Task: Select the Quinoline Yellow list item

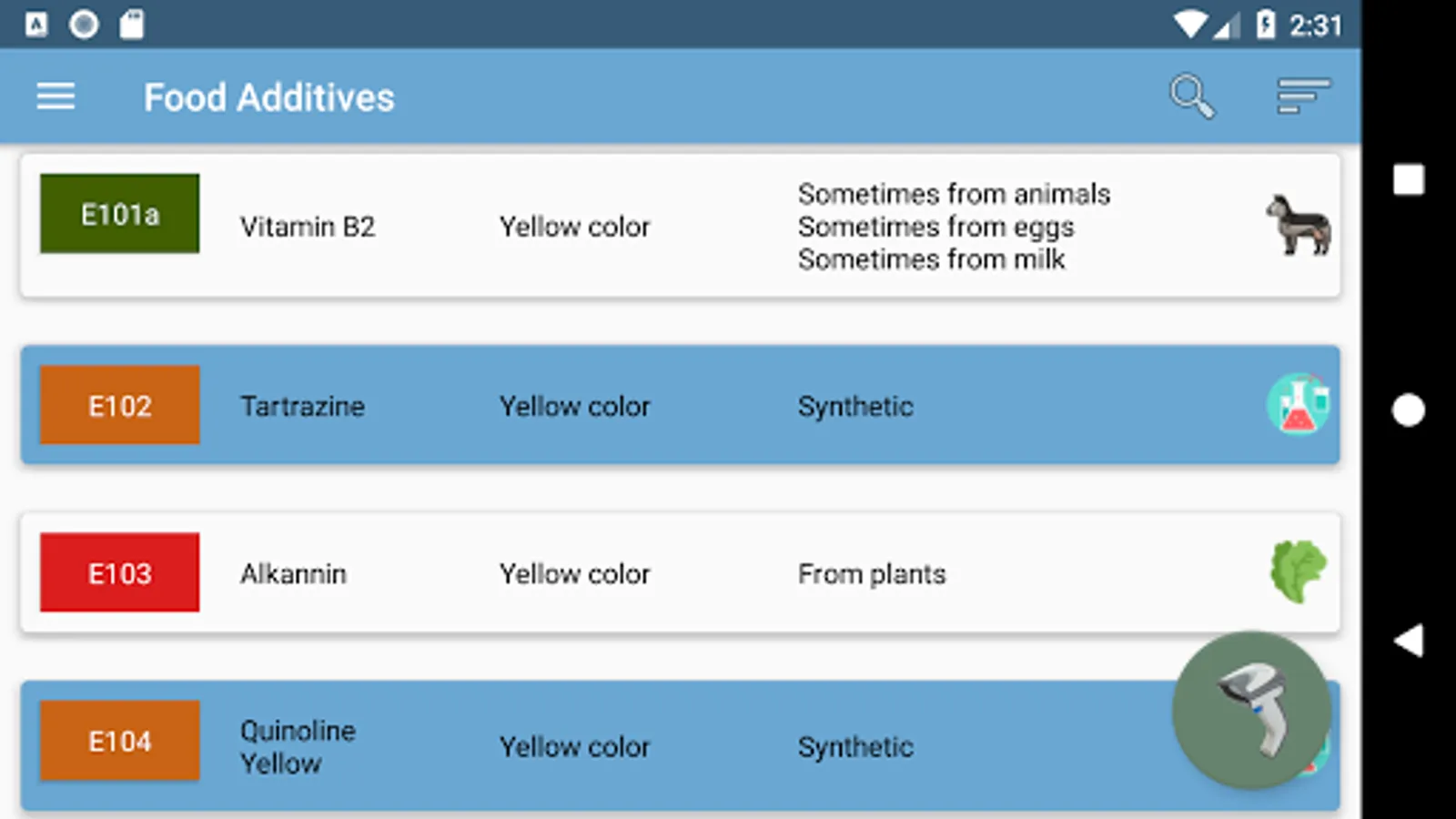Action: coord(298,747)
